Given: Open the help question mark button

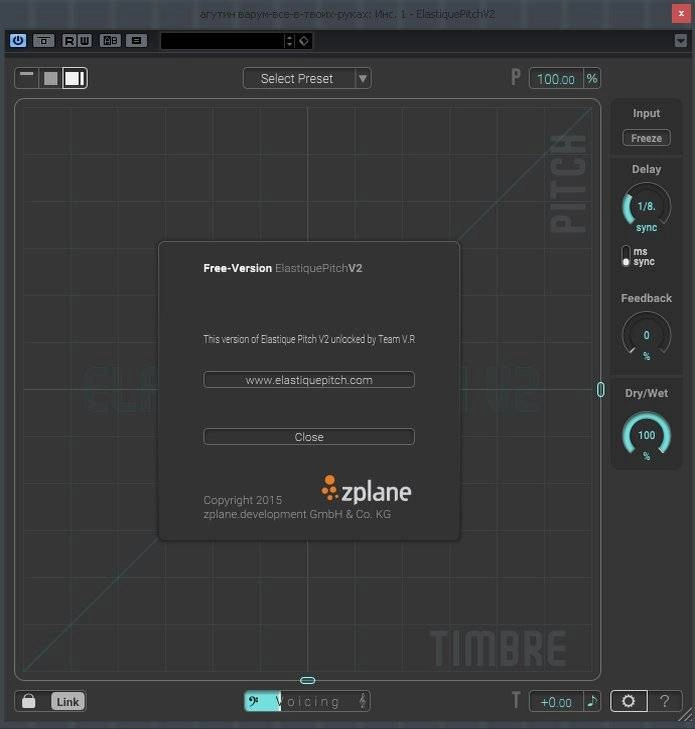Looking at the screenshot, I should (x=665, y=701).
